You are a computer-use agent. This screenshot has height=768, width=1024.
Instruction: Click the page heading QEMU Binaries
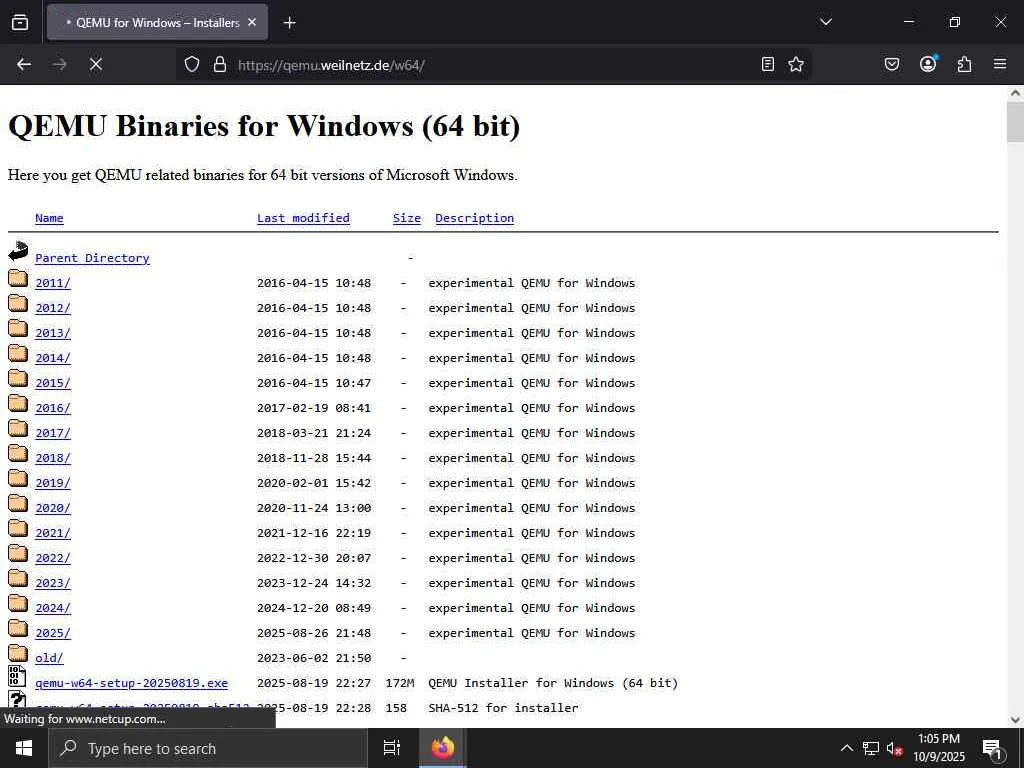(x=264, y=125)
